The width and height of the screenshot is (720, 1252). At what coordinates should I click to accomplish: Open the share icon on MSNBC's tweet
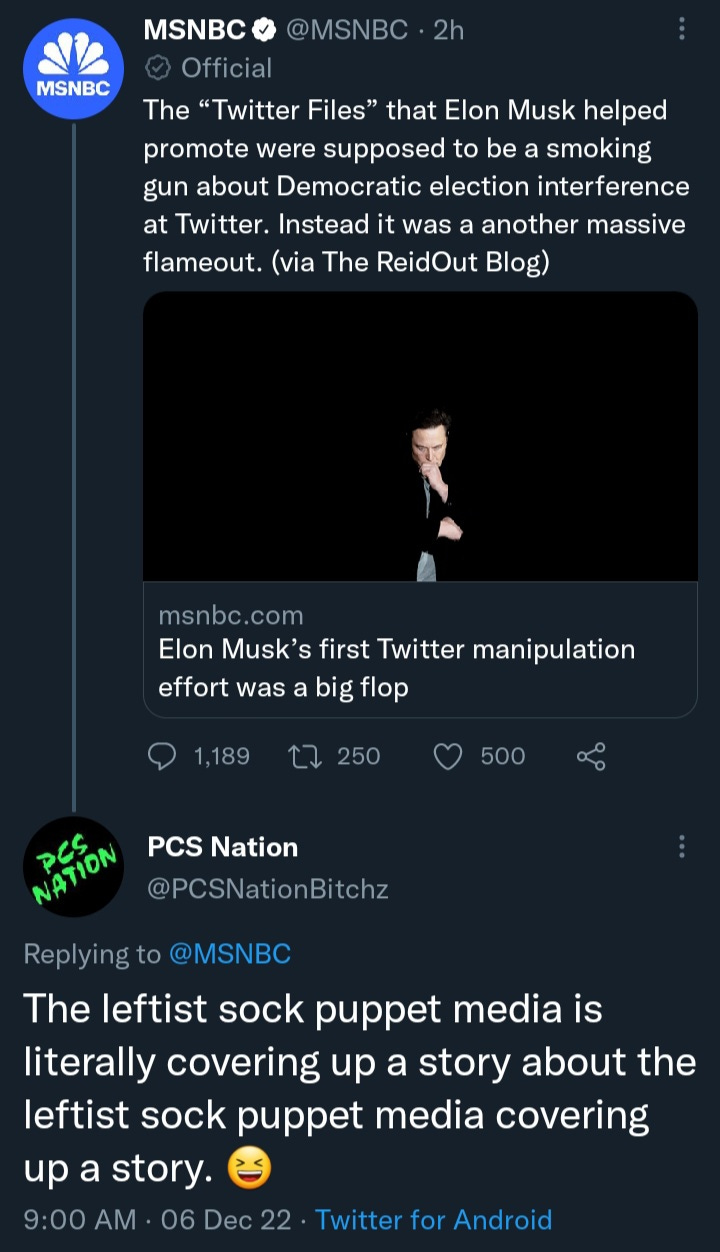pos(590,756)
